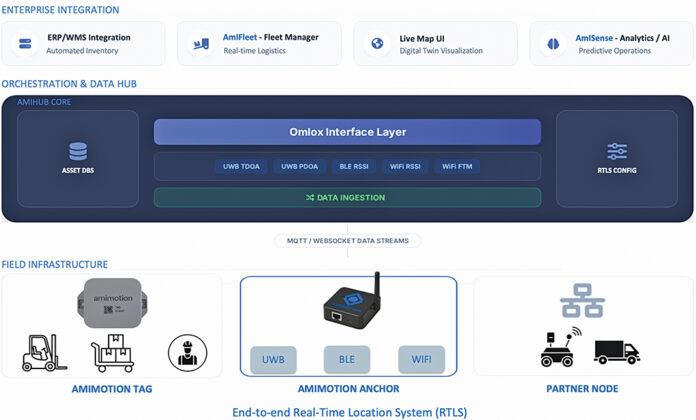Click the AmiFleet forklift icon
This screenshot has width=696, height=420.
201,44
